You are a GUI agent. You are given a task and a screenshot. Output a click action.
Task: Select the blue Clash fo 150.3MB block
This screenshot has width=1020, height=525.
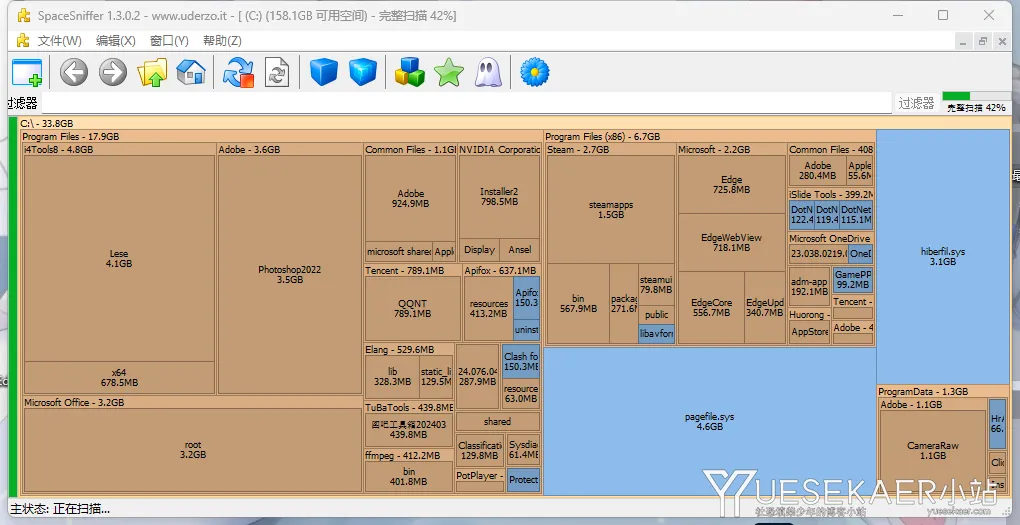[x=521, y=361]
